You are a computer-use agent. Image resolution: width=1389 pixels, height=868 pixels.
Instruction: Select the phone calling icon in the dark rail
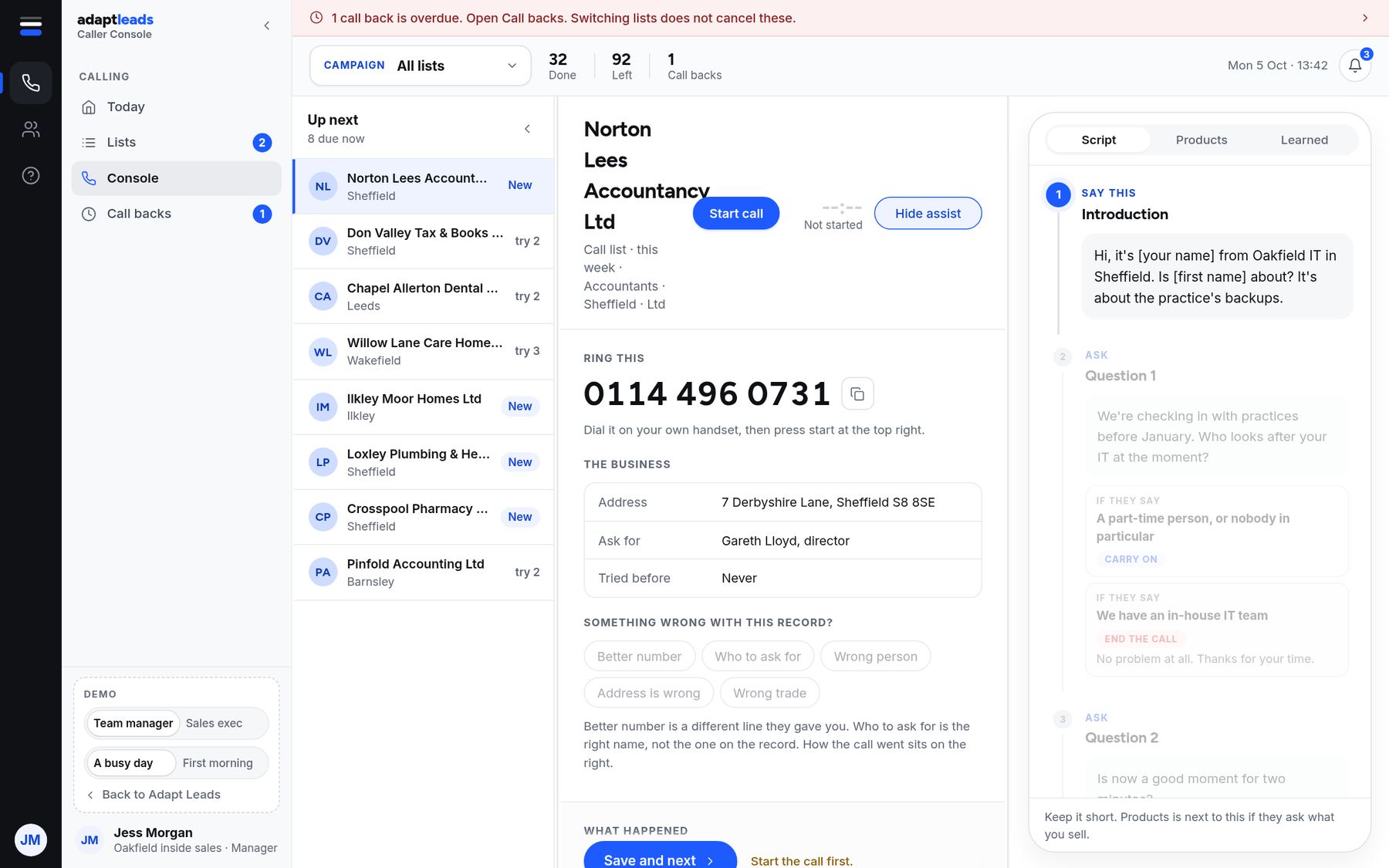pos(31,83)
